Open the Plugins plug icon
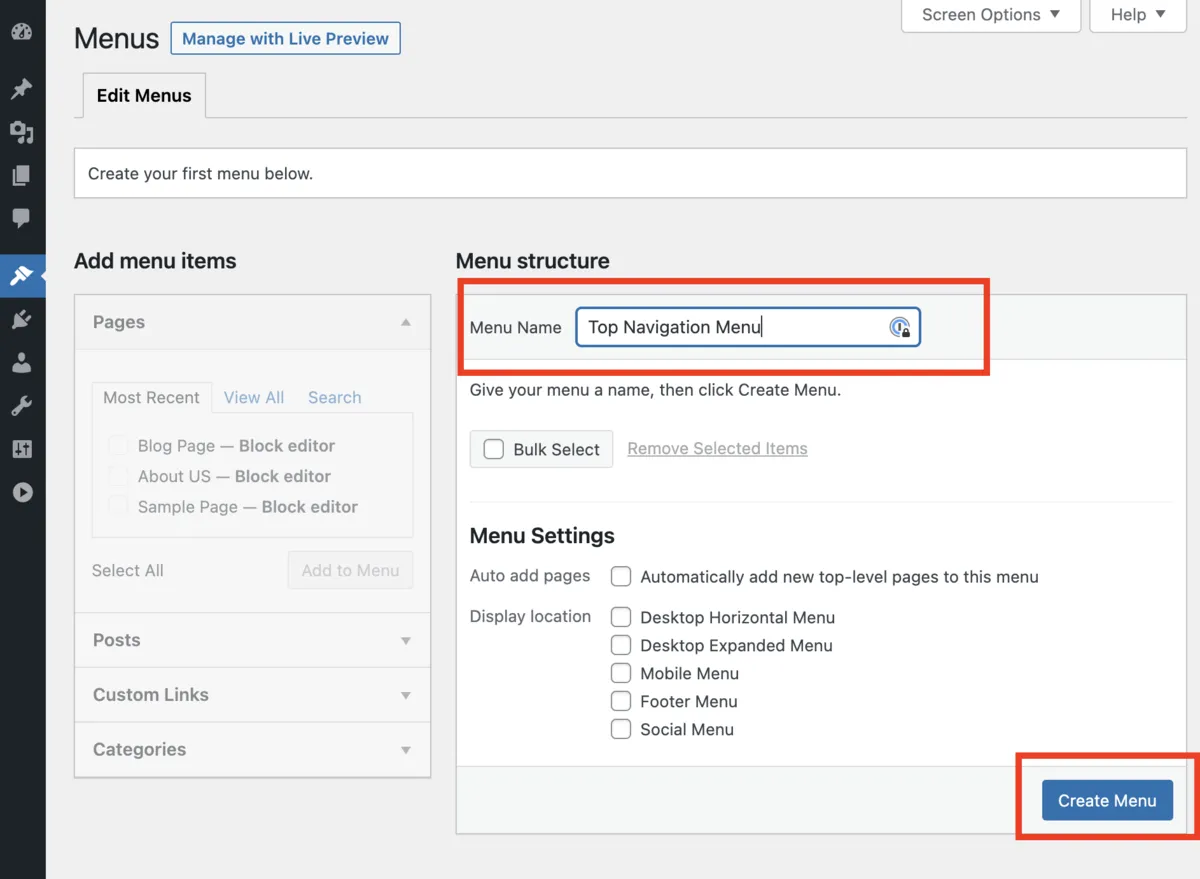This screenshot has width=1200, height=879. [21, 320]
